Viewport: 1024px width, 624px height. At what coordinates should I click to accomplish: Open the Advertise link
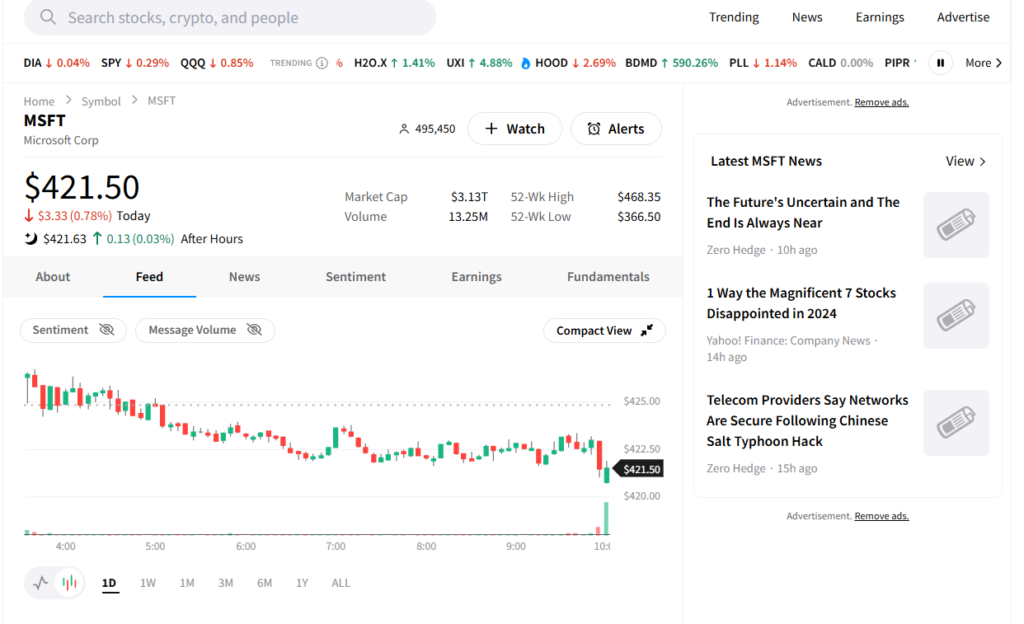[x=963, y=17]
